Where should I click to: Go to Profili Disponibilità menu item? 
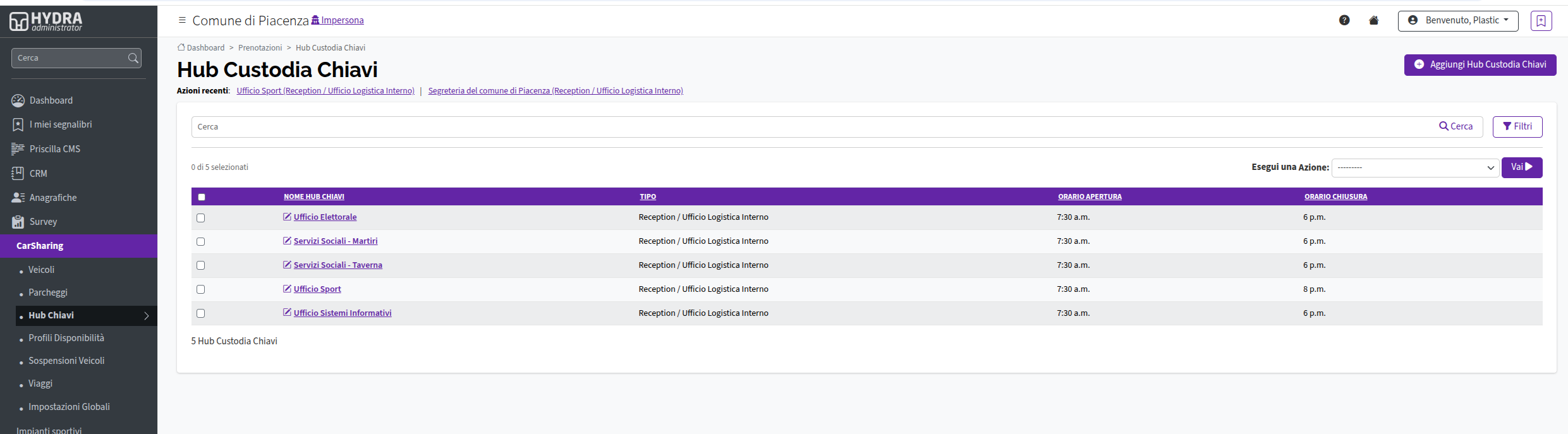click(x=66, y=338)
